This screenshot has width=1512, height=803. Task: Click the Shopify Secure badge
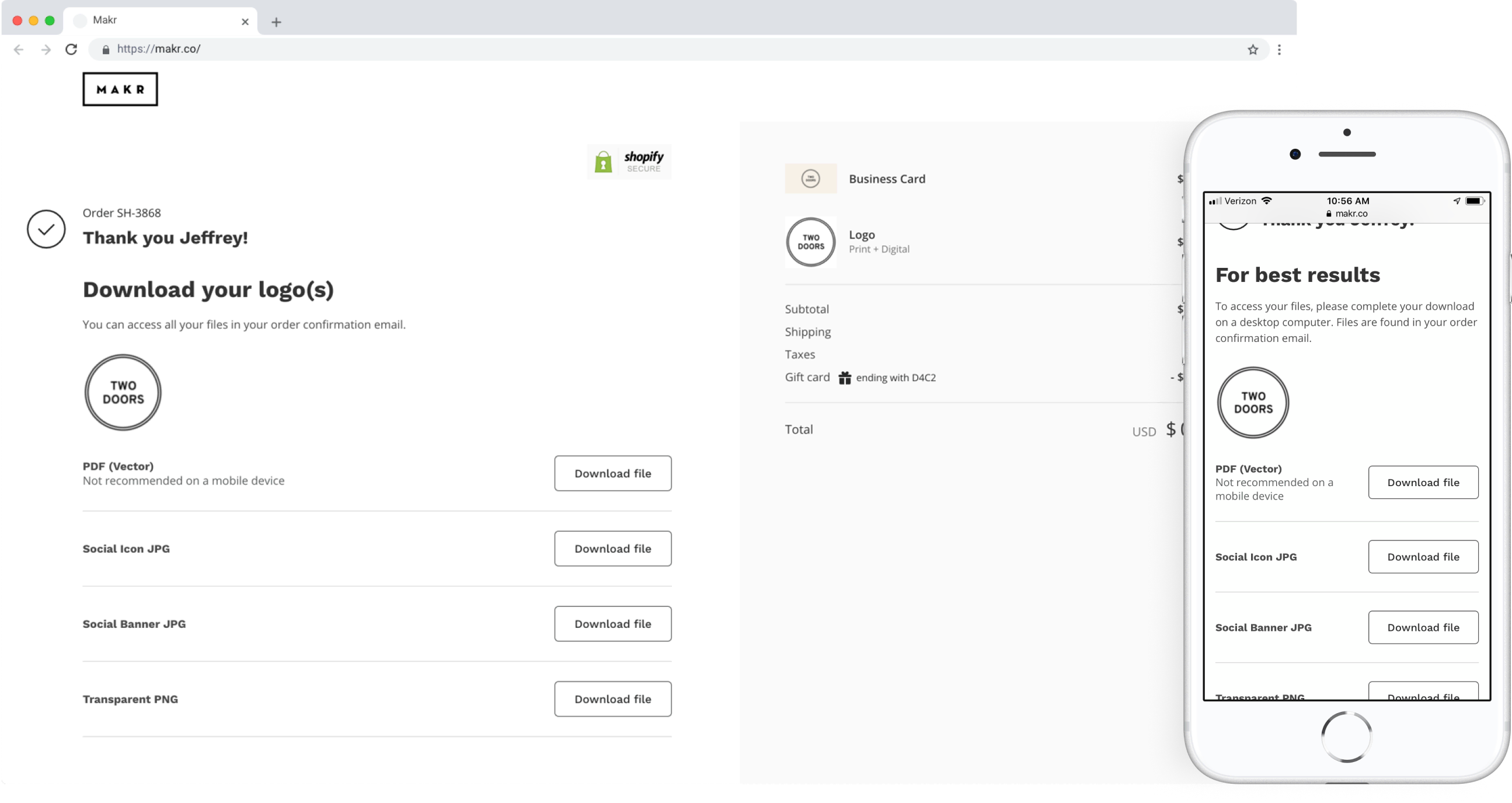pos(629,162)
